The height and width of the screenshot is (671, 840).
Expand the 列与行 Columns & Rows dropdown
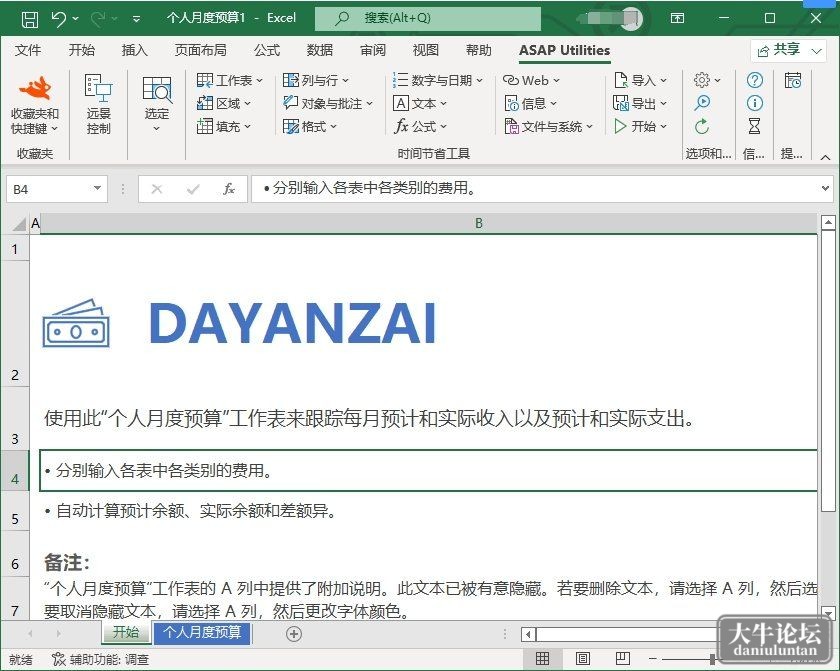pyautogui.click(x=316, y=80)
